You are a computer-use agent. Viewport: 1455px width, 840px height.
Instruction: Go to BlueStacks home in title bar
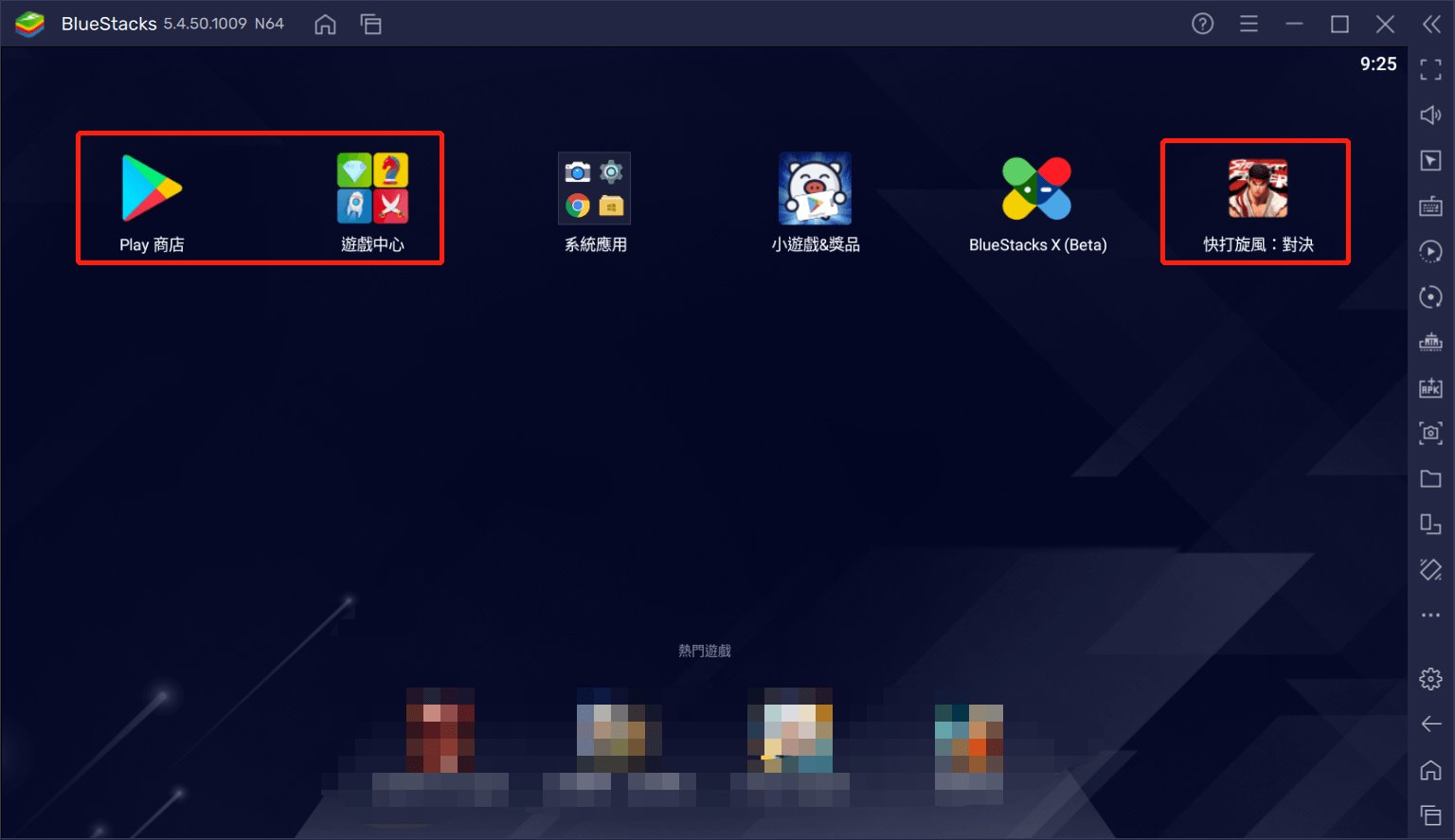[325, 25]
